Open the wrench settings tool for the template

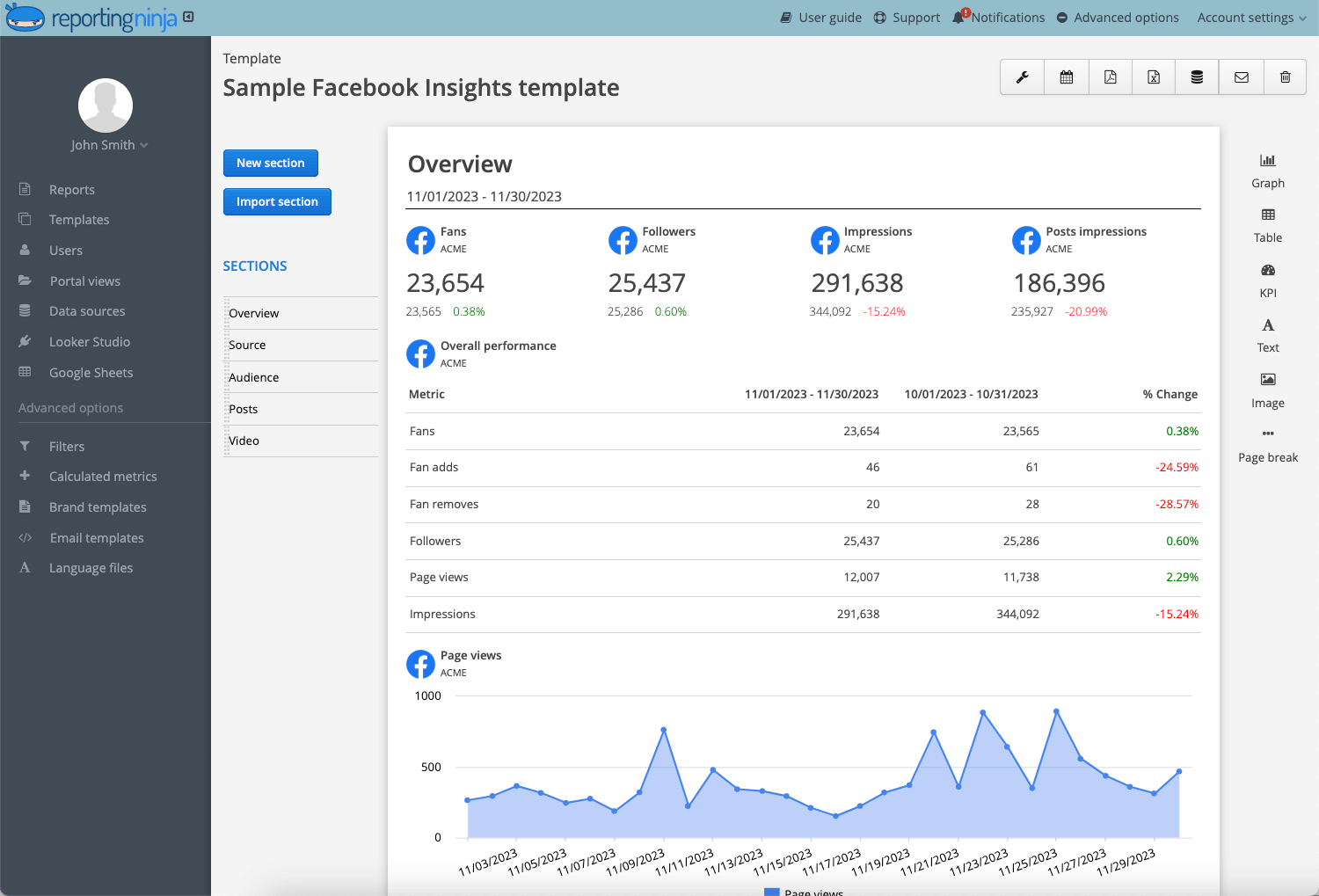coord(1021,76)
